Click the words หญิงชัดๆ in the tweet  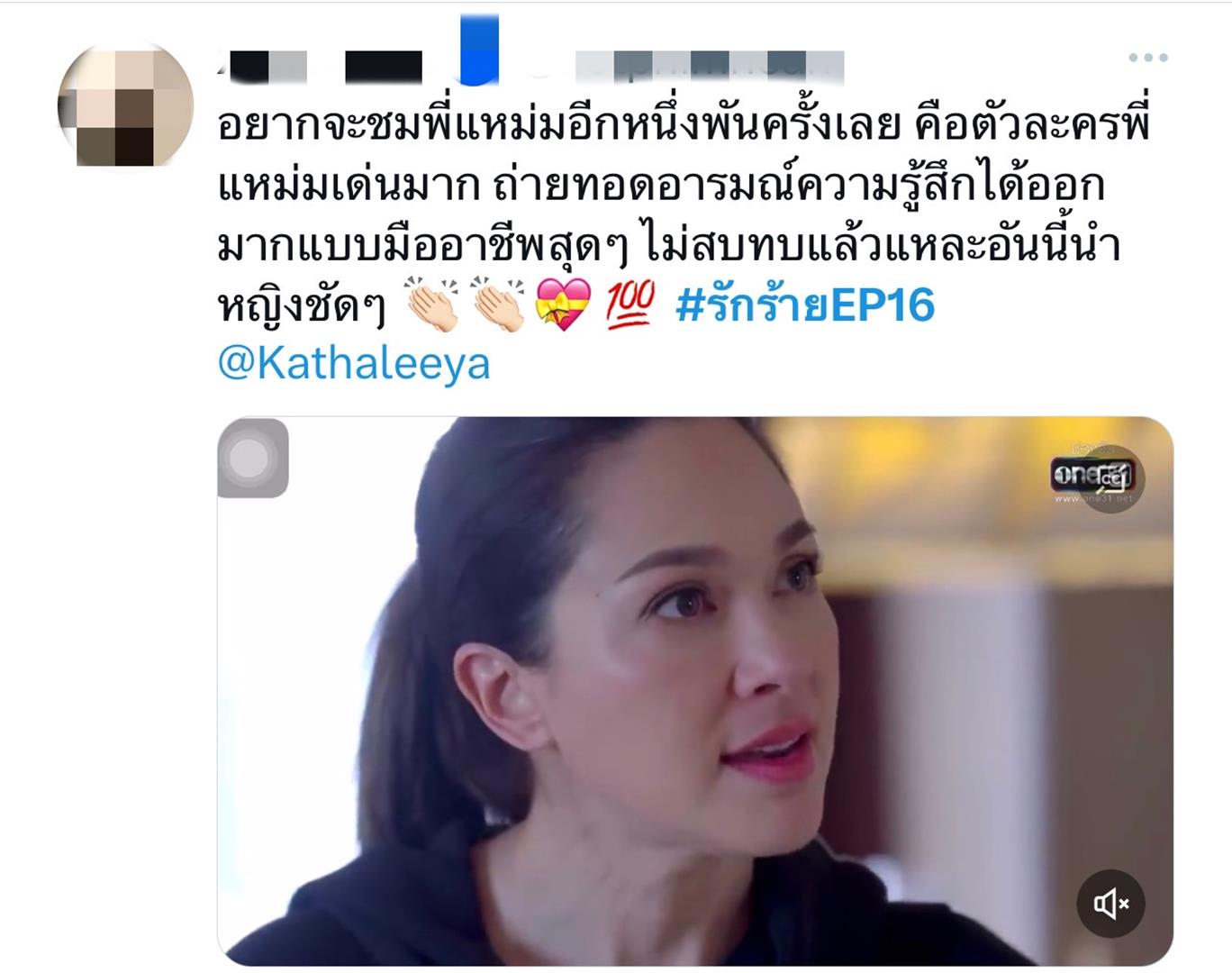(302, 306)
